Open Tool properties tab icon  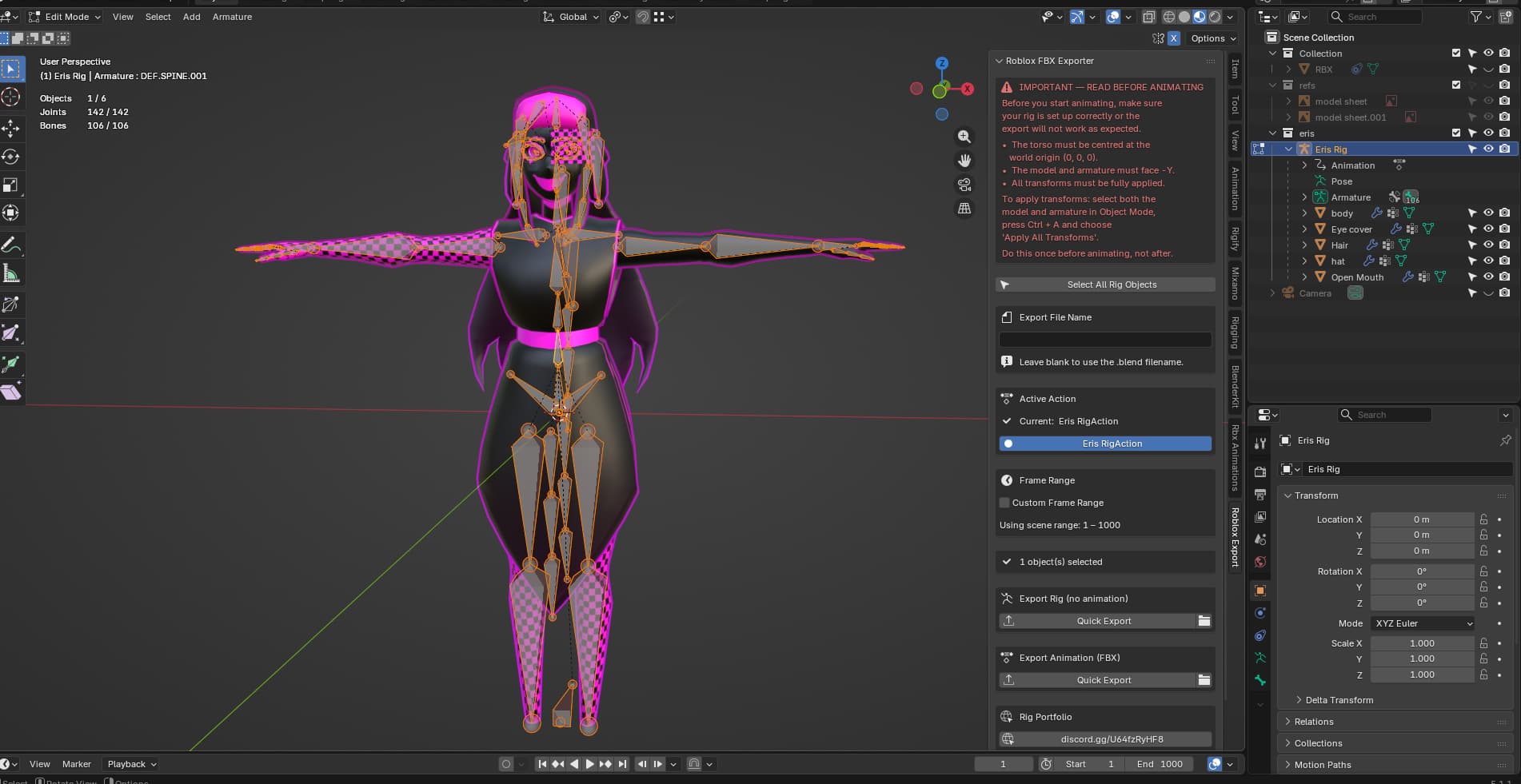click(x=1260, y=443)
